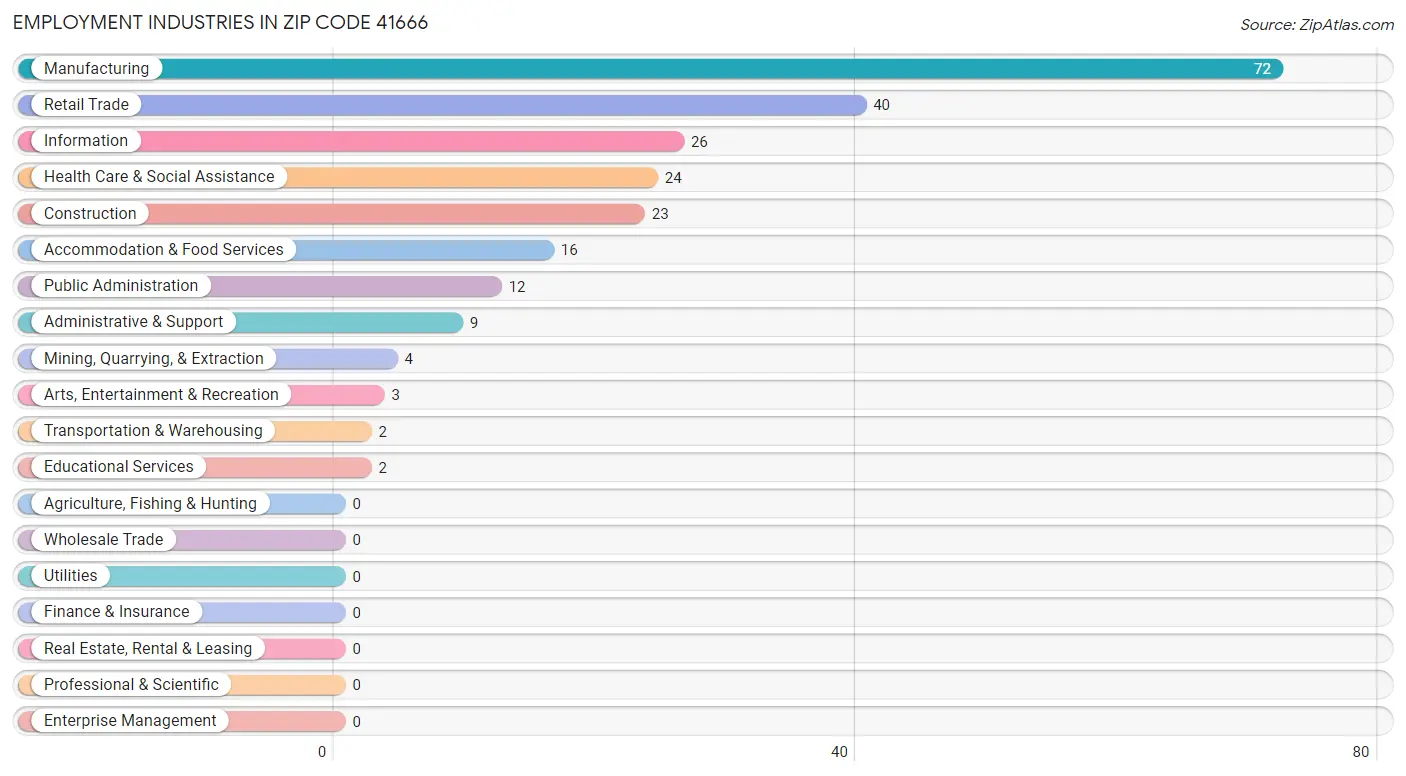
Task: Click the Manufacturing bar label
Action: [96, 68]
